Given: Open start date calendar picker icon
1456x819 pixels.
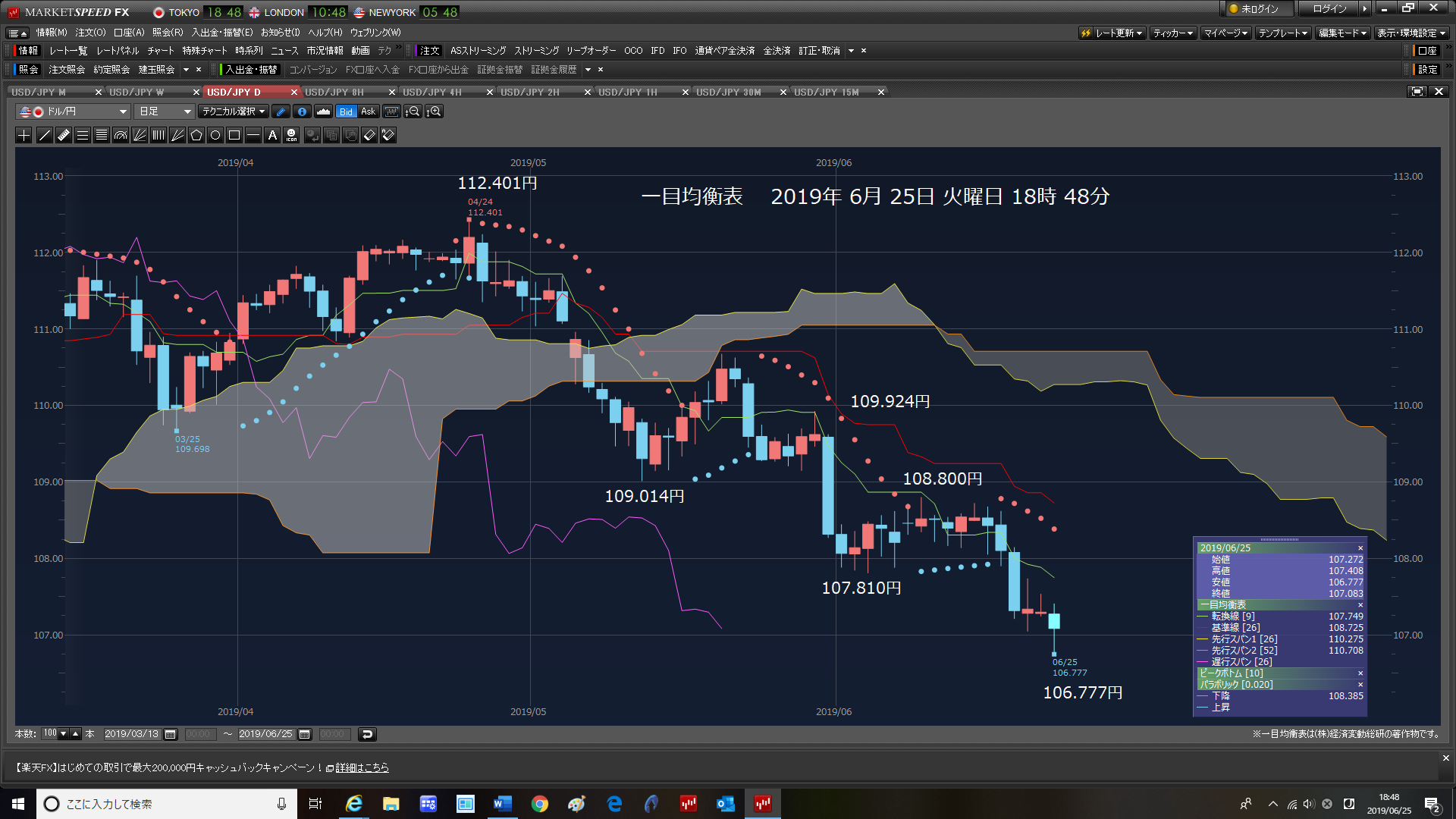Looking at the screenshot, I should tap(171, 734).
